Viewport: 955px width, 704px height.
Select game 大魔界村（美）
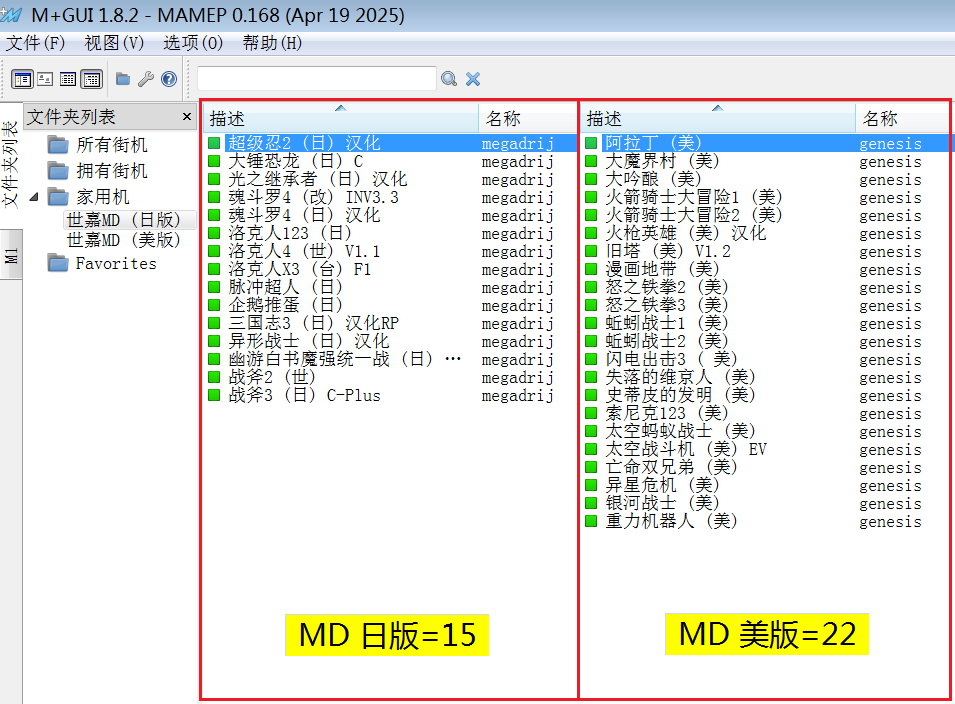[663, 161]
